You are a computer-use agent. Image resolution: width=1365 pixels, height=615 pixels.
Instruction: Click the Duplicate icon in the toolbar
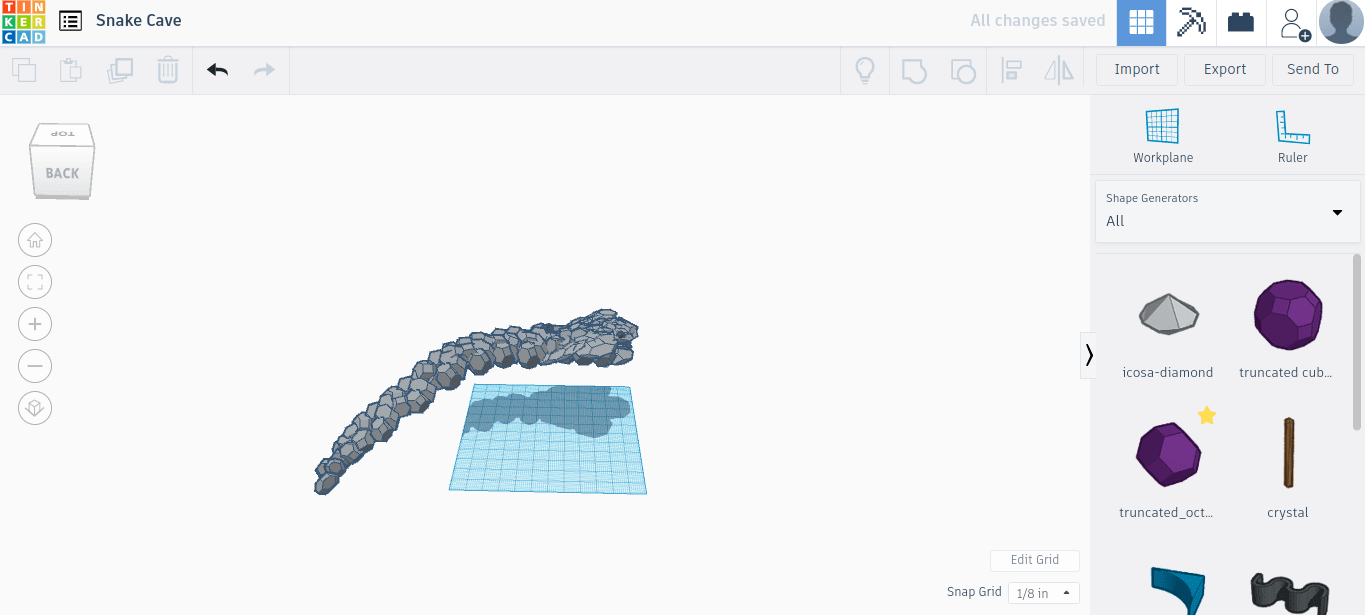click(119, 70)
